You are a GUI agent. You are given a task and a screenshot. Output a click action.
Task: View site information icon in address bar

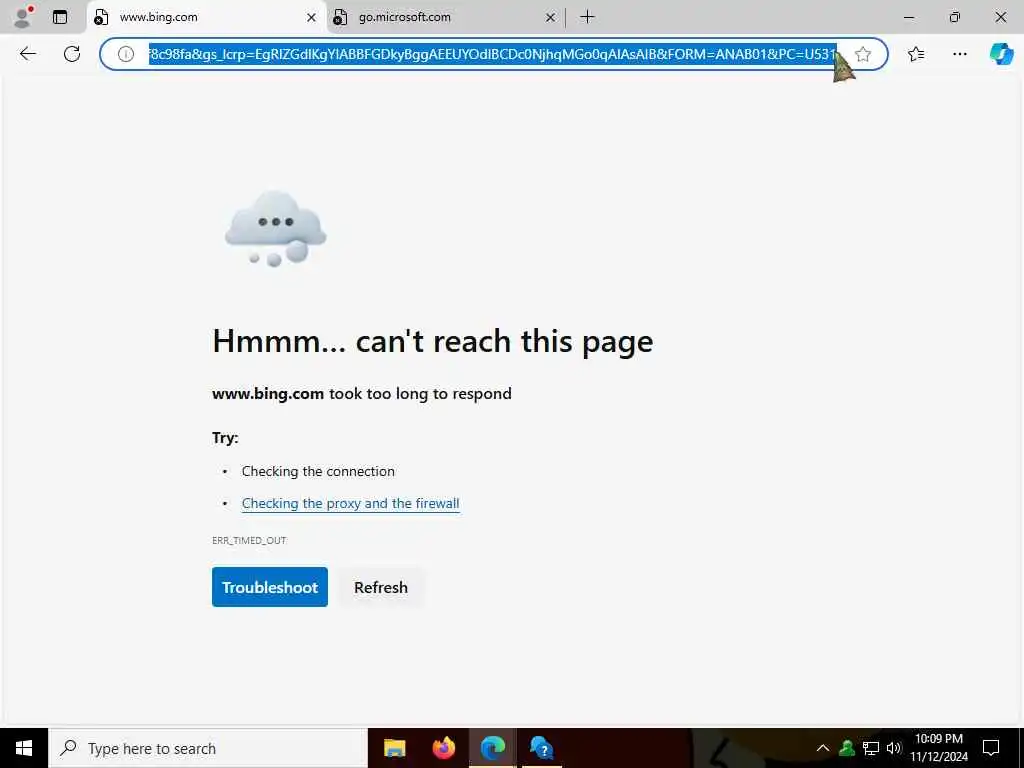click(x=125, y=54)
